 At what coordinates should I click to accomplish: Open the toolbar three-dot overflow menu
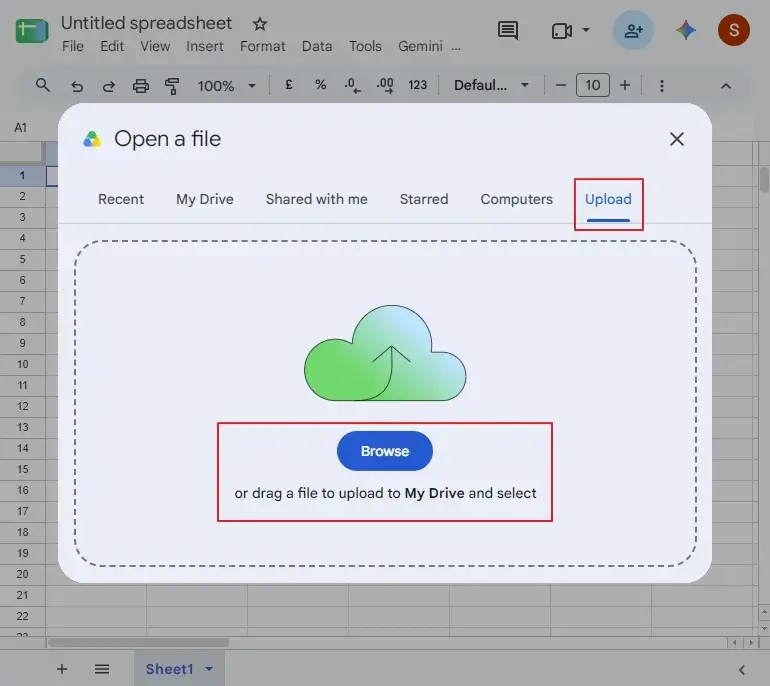point(661,86)
